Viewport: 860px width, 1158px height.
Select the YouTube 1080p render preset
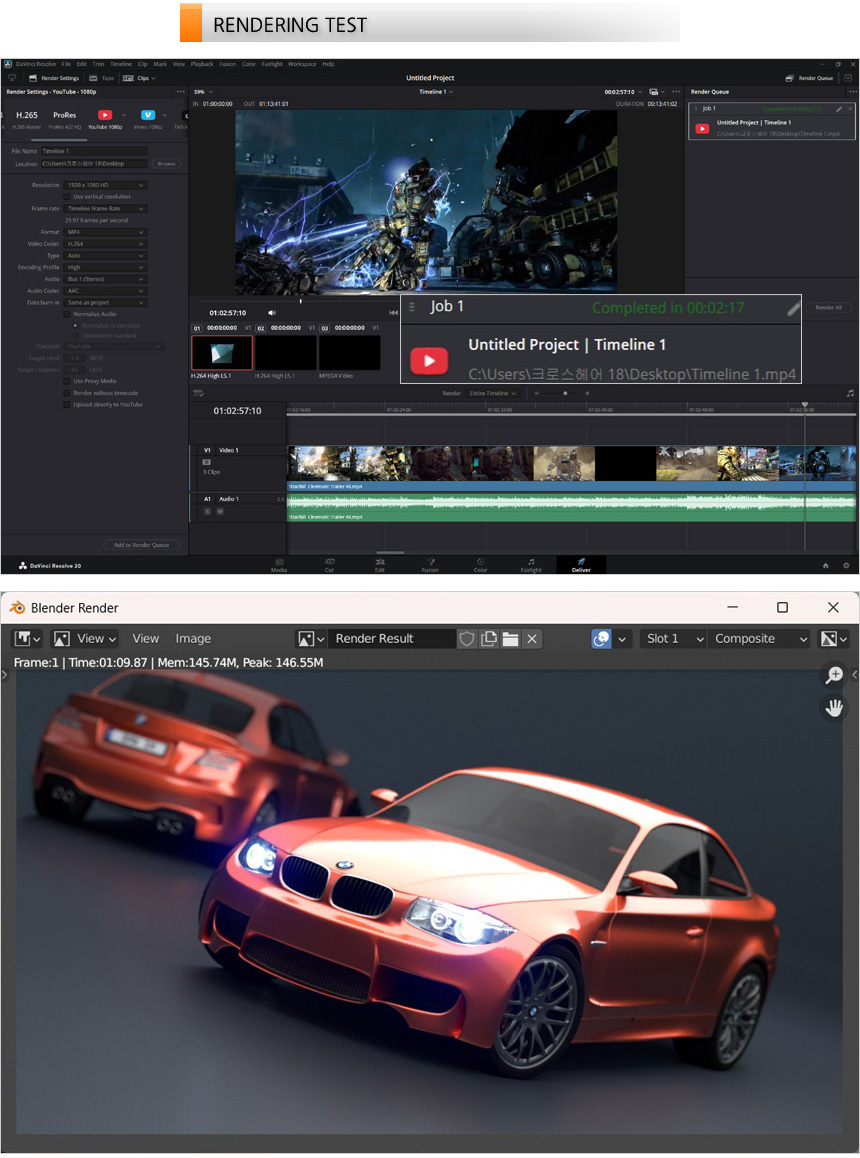(104, 116)
